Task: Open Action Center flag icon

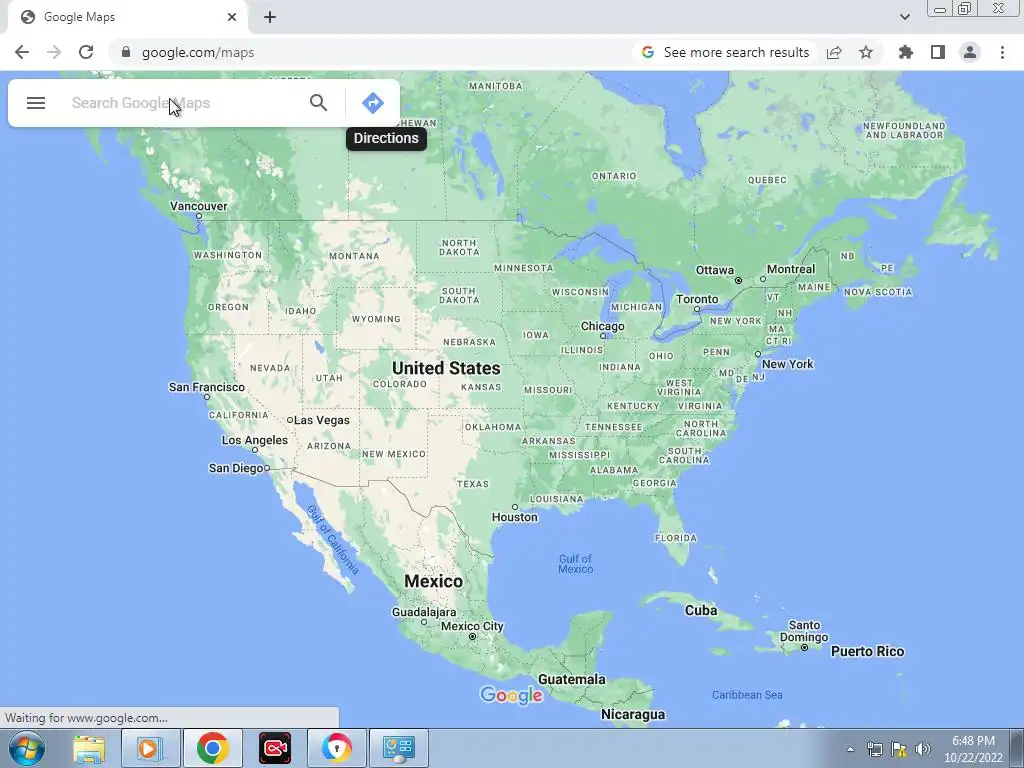Action: pyautogui.click(x=899, y=749)
